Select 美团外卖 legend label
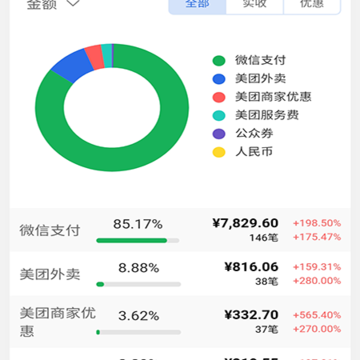Screen dimensions: 360x360 coord(260,79)
